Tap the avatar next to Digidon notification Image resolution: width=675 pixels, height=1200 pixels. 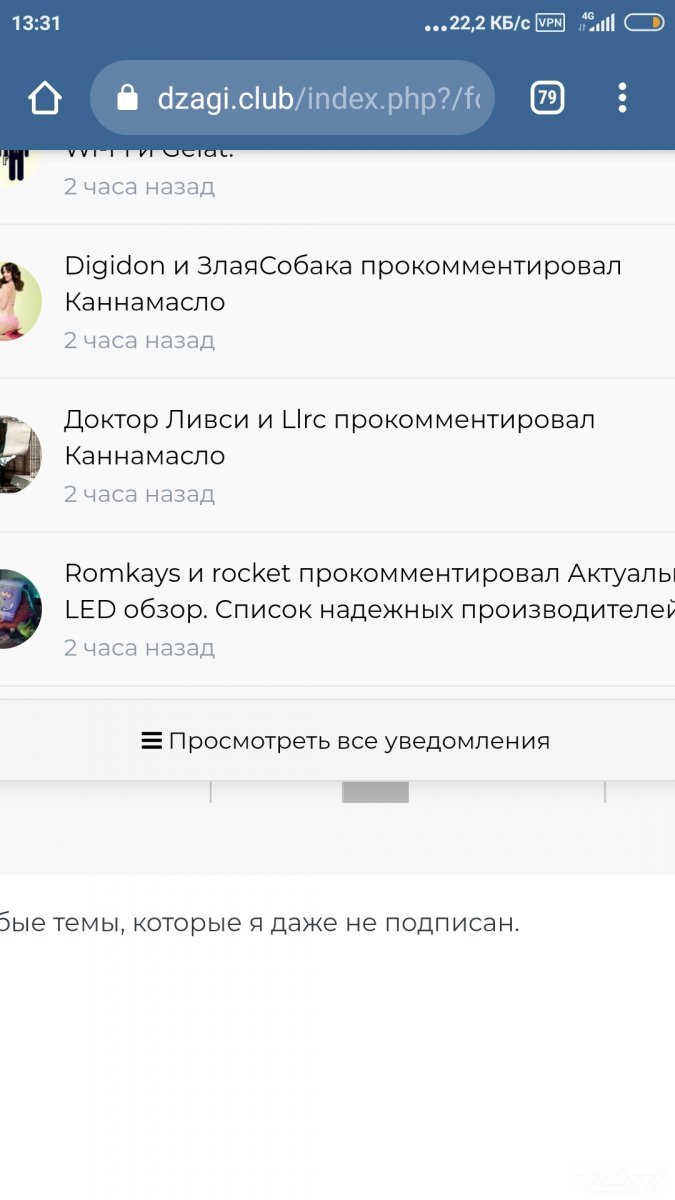[18, 302]
